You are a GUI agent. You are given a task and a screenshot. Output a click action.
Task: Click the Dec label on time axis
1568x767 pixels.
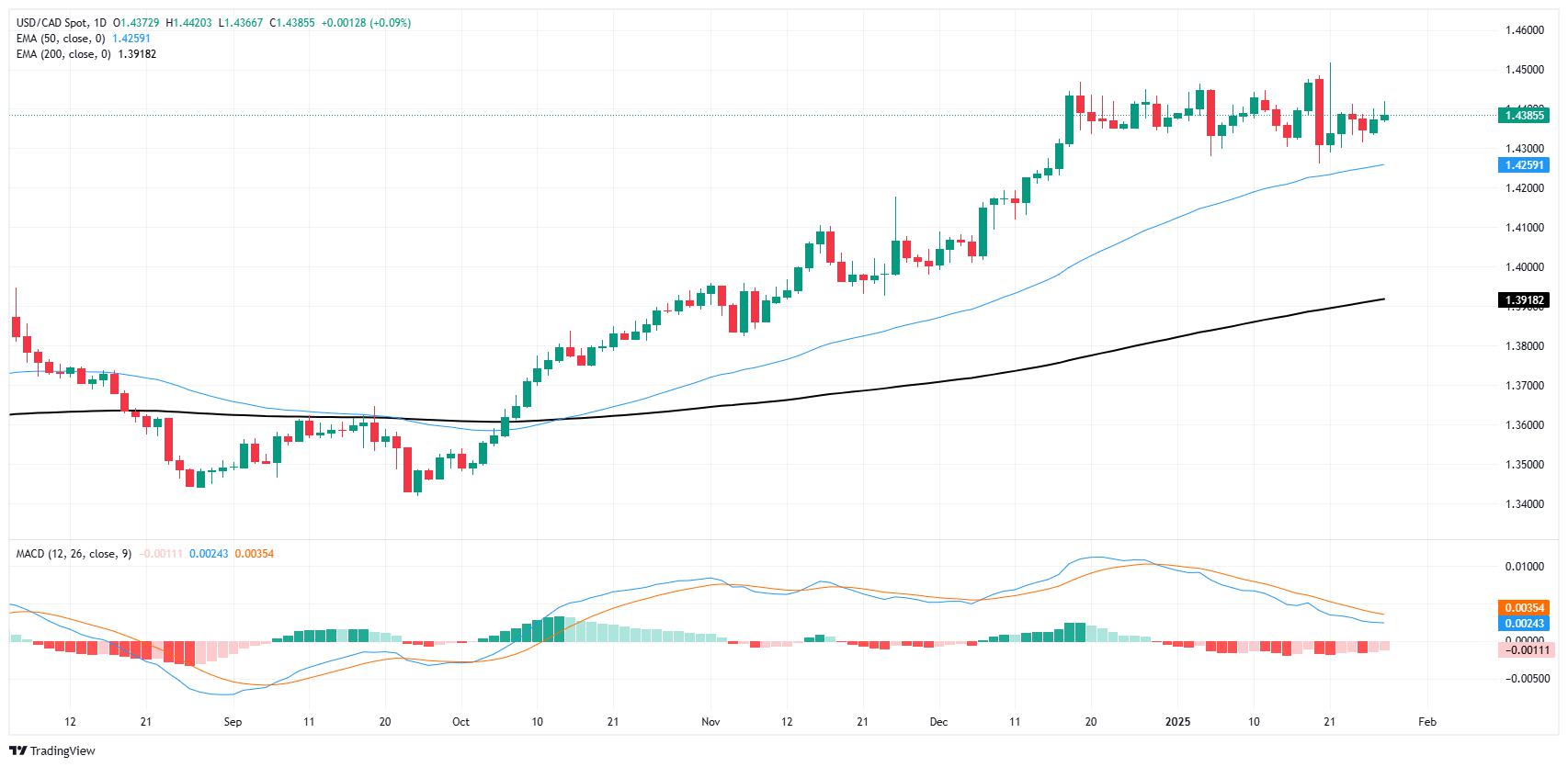938,722
